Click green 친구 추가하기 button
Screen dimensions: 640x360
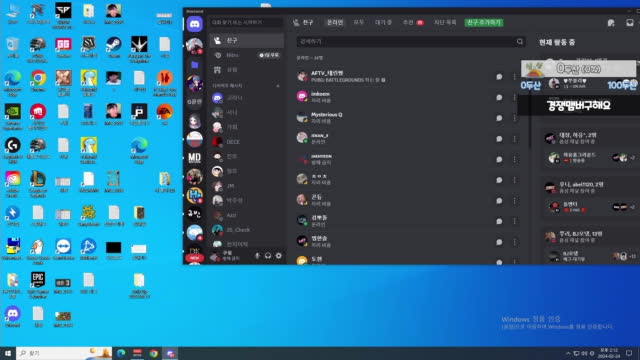coord(484,22)
